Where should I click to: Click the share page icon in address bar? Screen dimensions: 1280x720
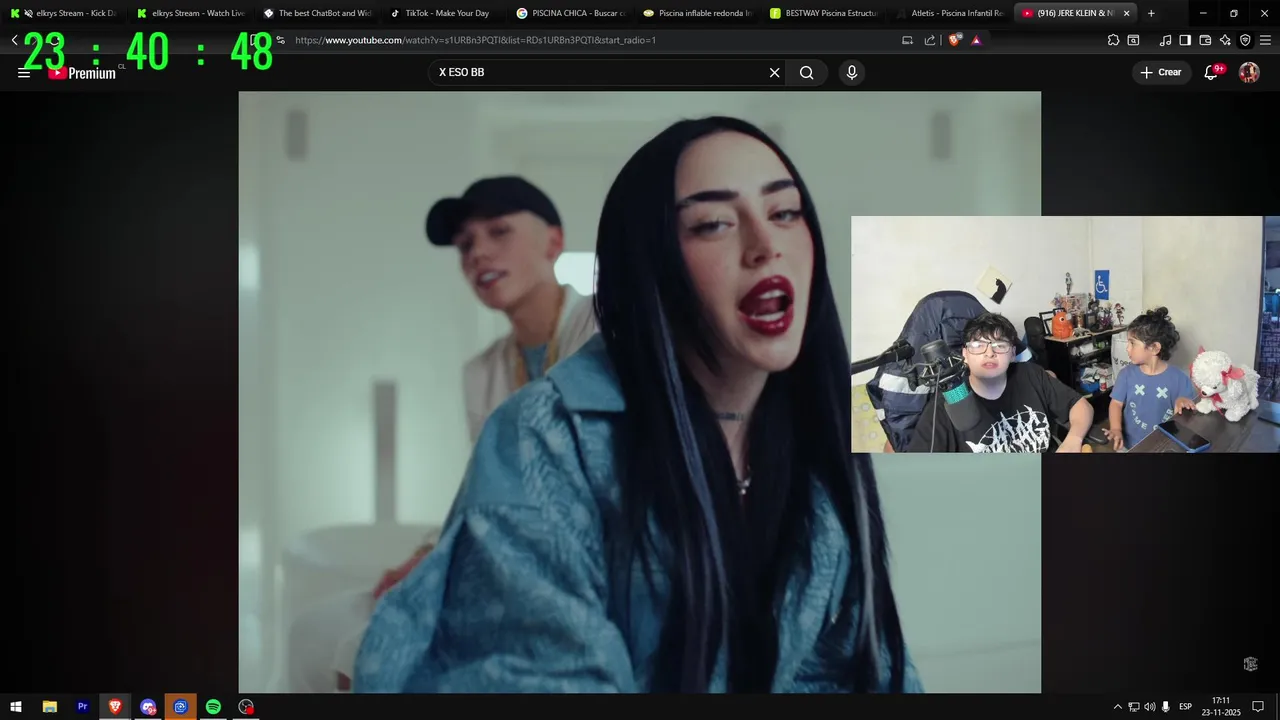click(x=930, y=40)
